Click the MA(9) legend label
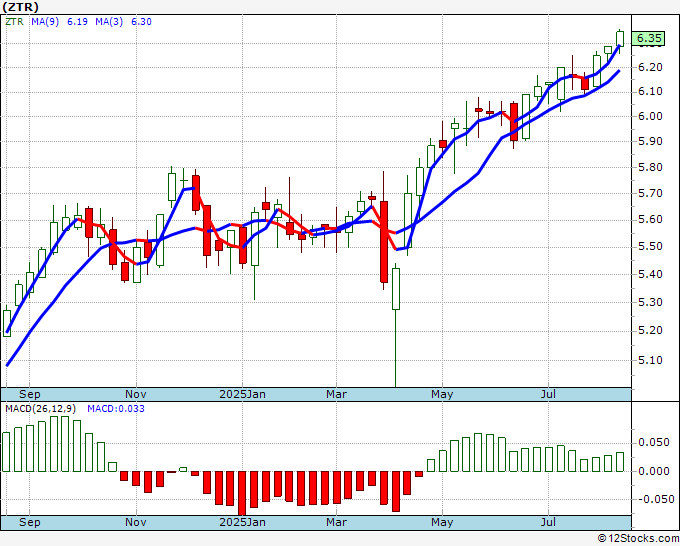The width and height of the screenshot is (680, 546). click(45, 22)
